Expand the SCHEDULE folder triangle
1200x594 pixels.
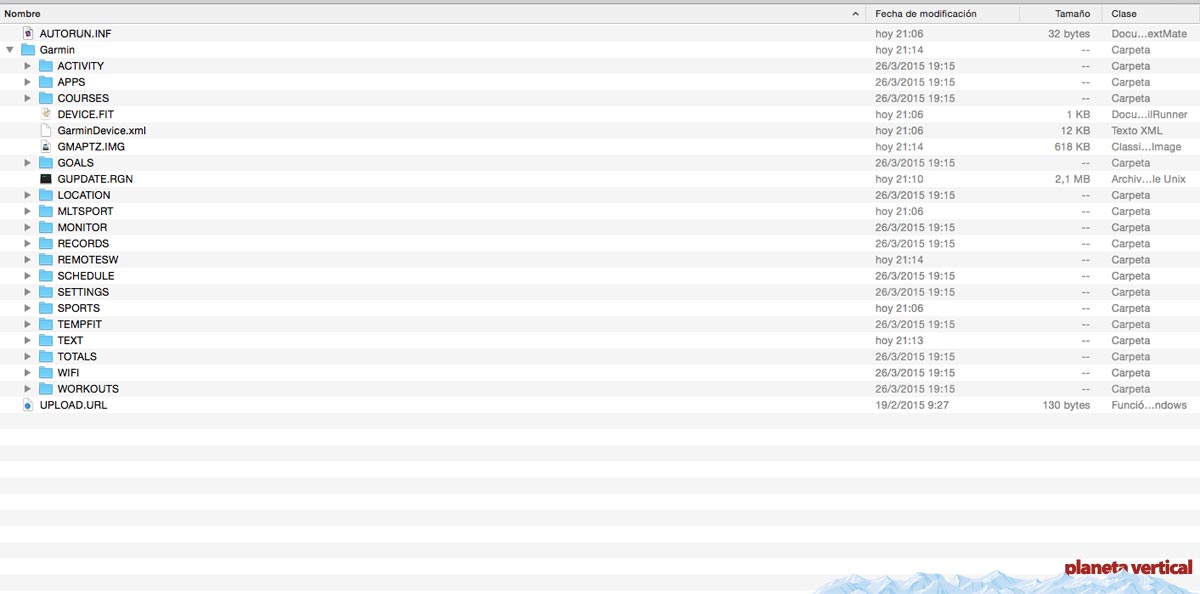pyautogui.click(x=28, y=276)
